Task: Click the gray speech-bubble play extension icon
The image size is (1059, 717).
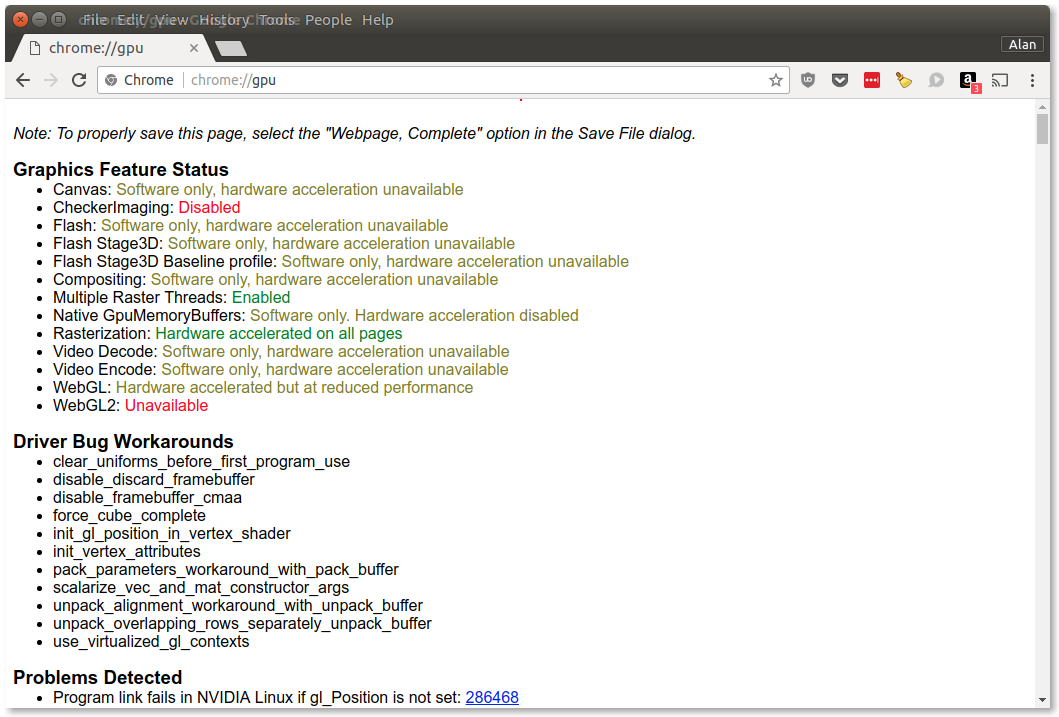Action: tap(936, 80)
